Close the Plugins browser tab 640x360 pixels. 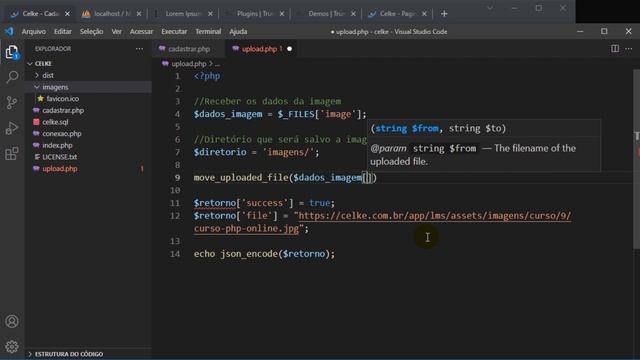282,14
